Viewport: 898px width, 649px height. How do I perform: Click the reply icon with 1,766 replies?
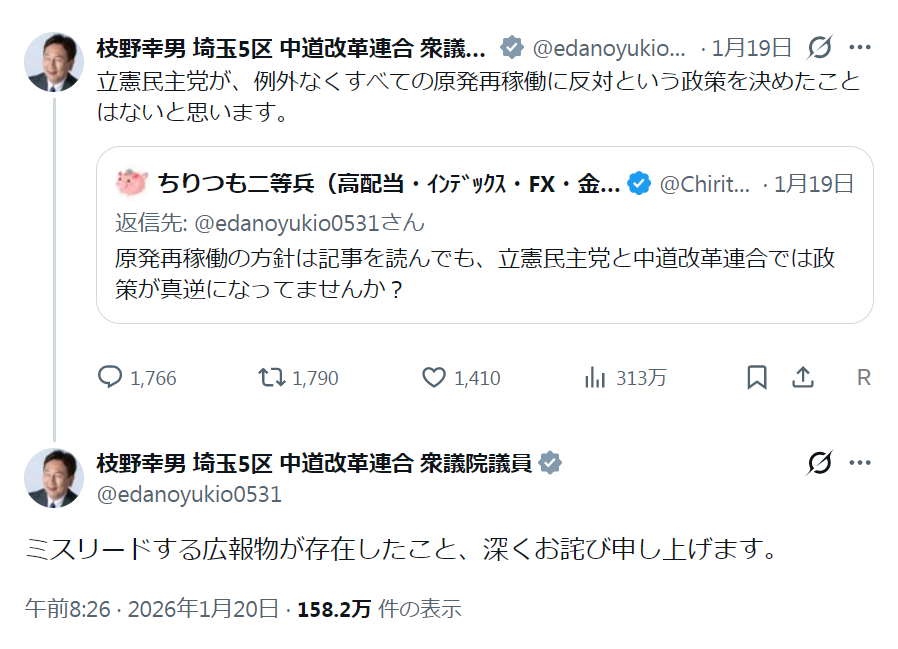(110, 378)
